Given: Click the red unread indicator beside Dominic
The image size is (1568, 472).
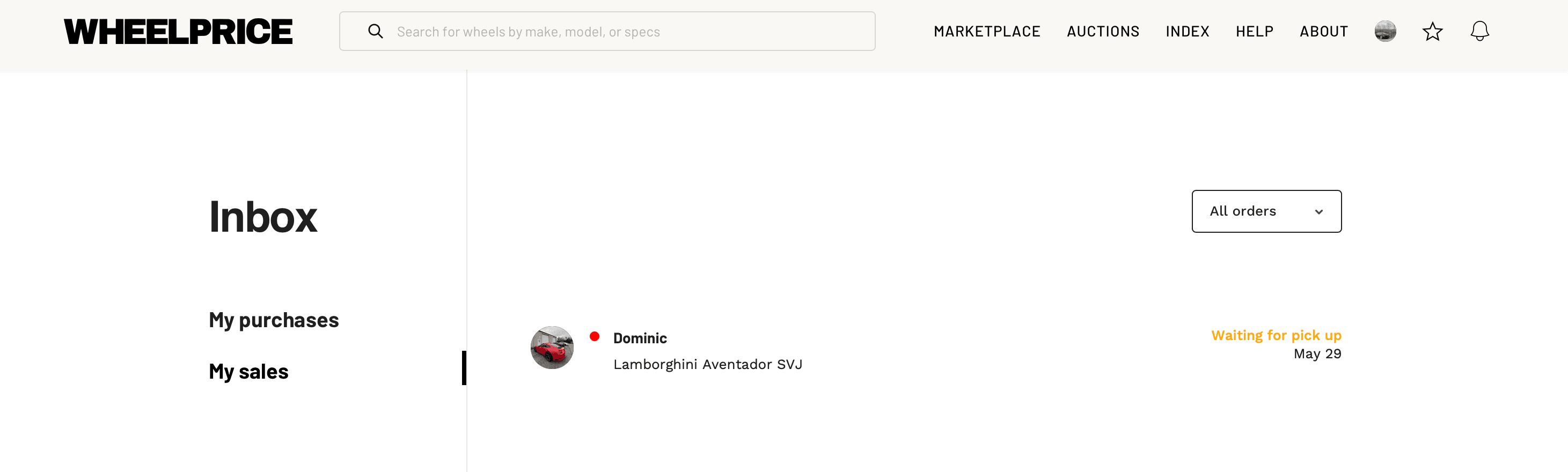Looking at the screenshot, I should click(595, 335).
